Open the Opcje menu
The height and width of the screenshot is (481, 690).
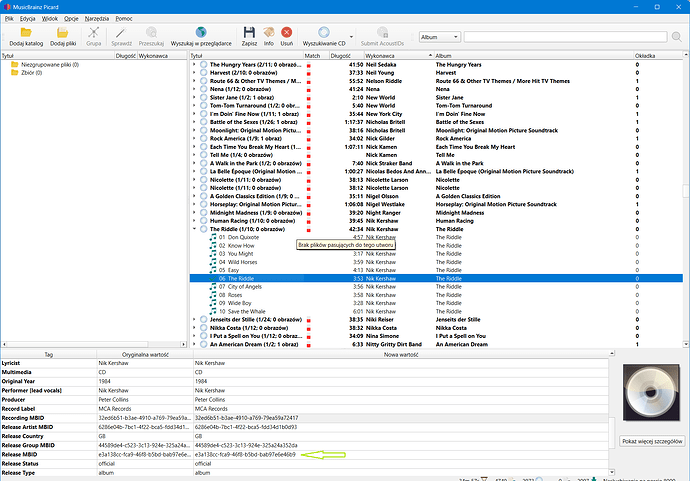pos(71,18)
